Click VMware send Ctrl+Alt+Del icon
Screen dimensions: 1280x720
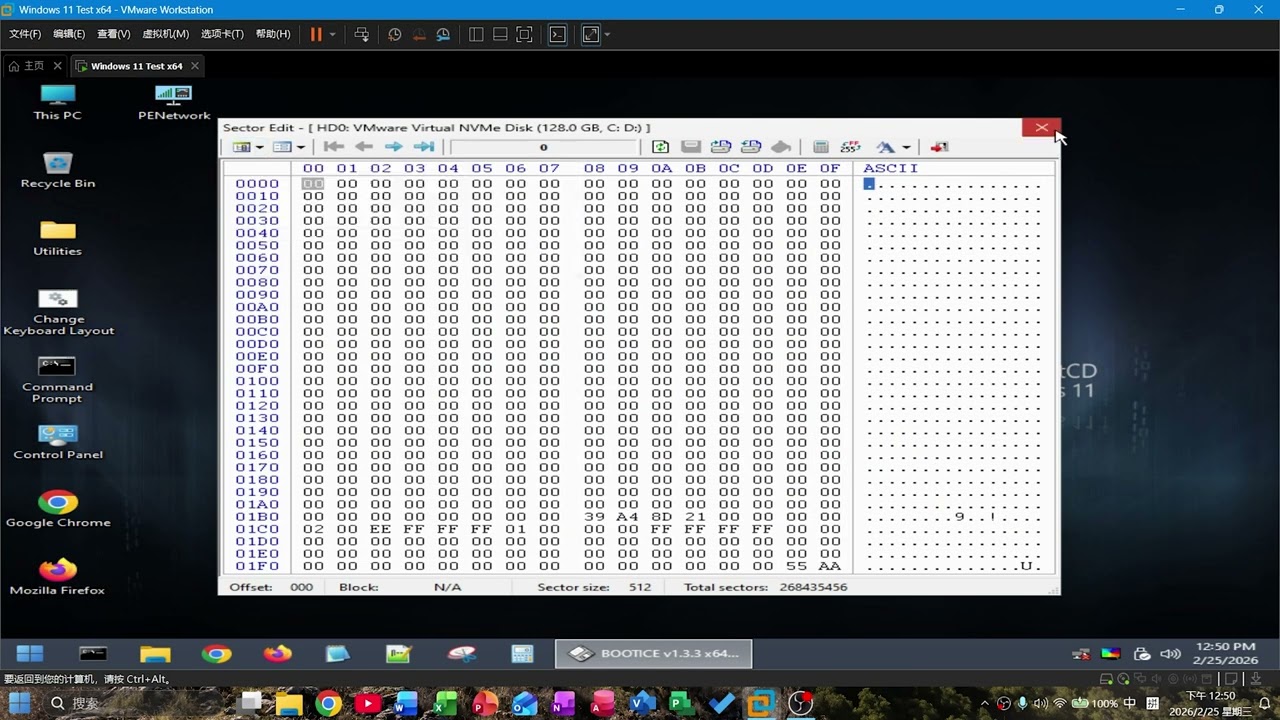(362, 34)
